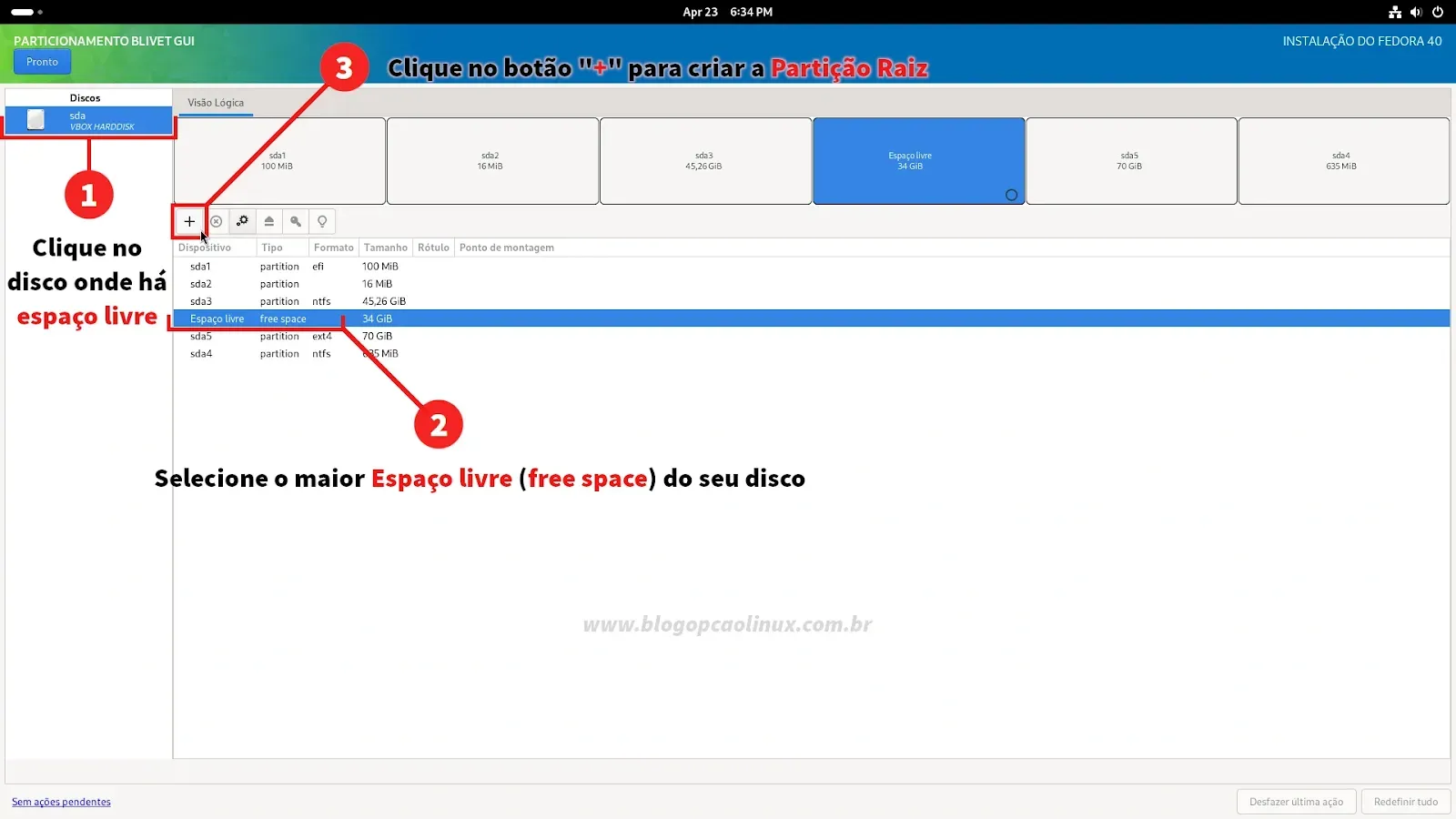1456x819 pixels.
Task: Click the "free space" type cell
Action: (x=283, y=318)
